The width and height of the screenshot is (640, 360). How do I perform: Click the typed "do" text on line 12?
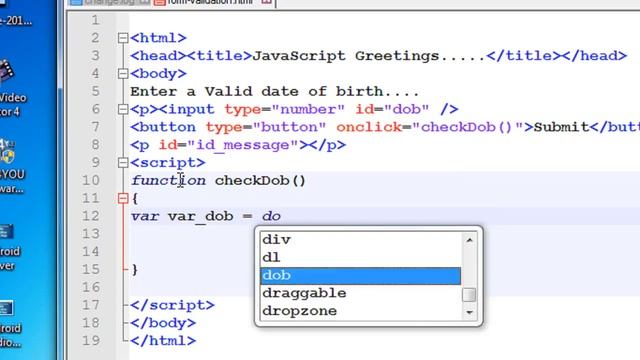271,216
